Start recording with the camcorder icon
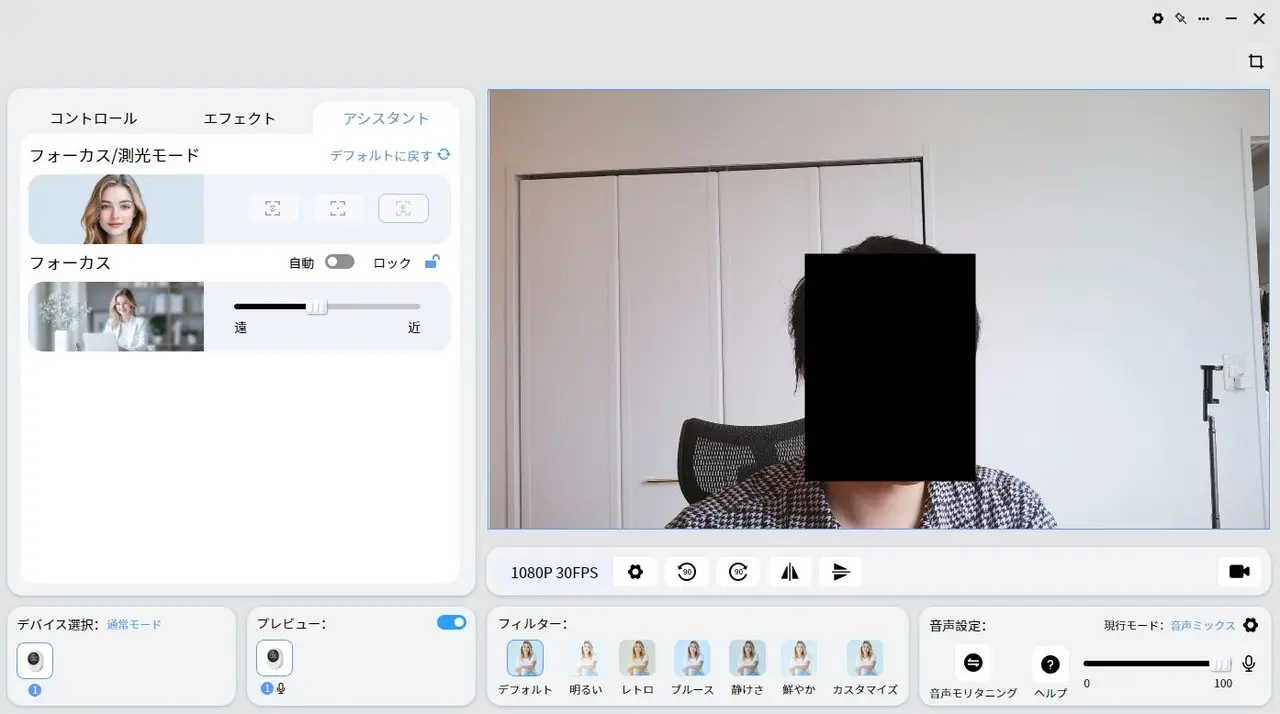 pos(1239,571)
